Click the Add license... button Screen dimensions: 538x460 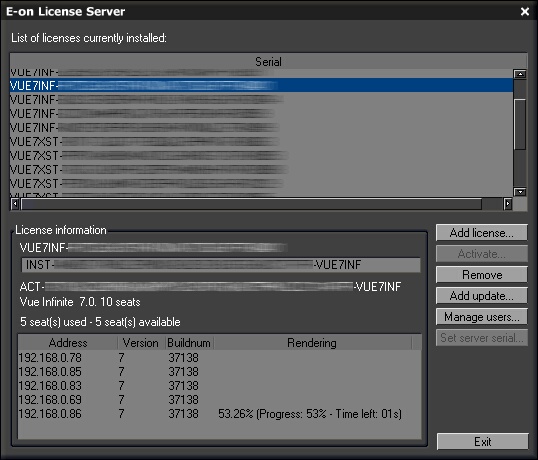click(481, 233)
